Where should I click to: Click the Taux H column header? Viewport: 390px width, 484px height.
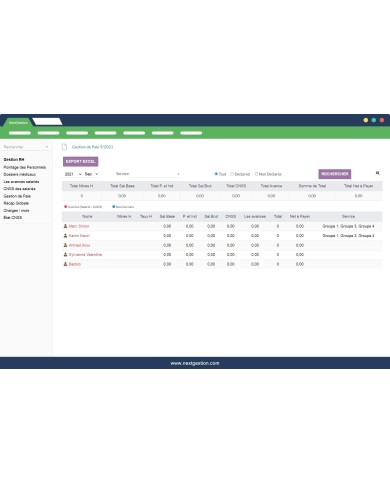tap(146, 216)
